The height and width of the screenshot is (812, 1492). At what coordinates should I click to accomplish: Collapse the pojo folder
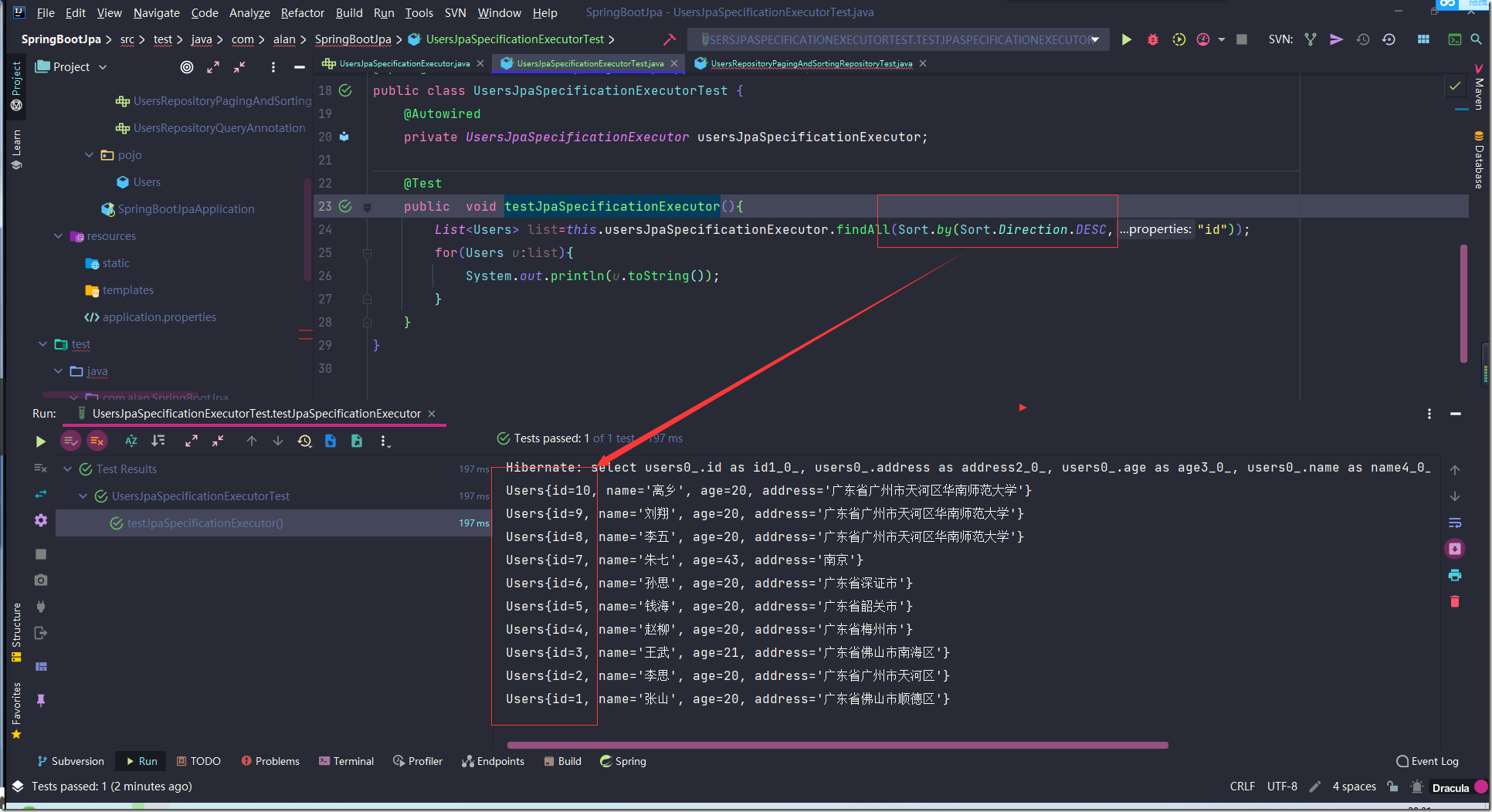pos(89,155)
